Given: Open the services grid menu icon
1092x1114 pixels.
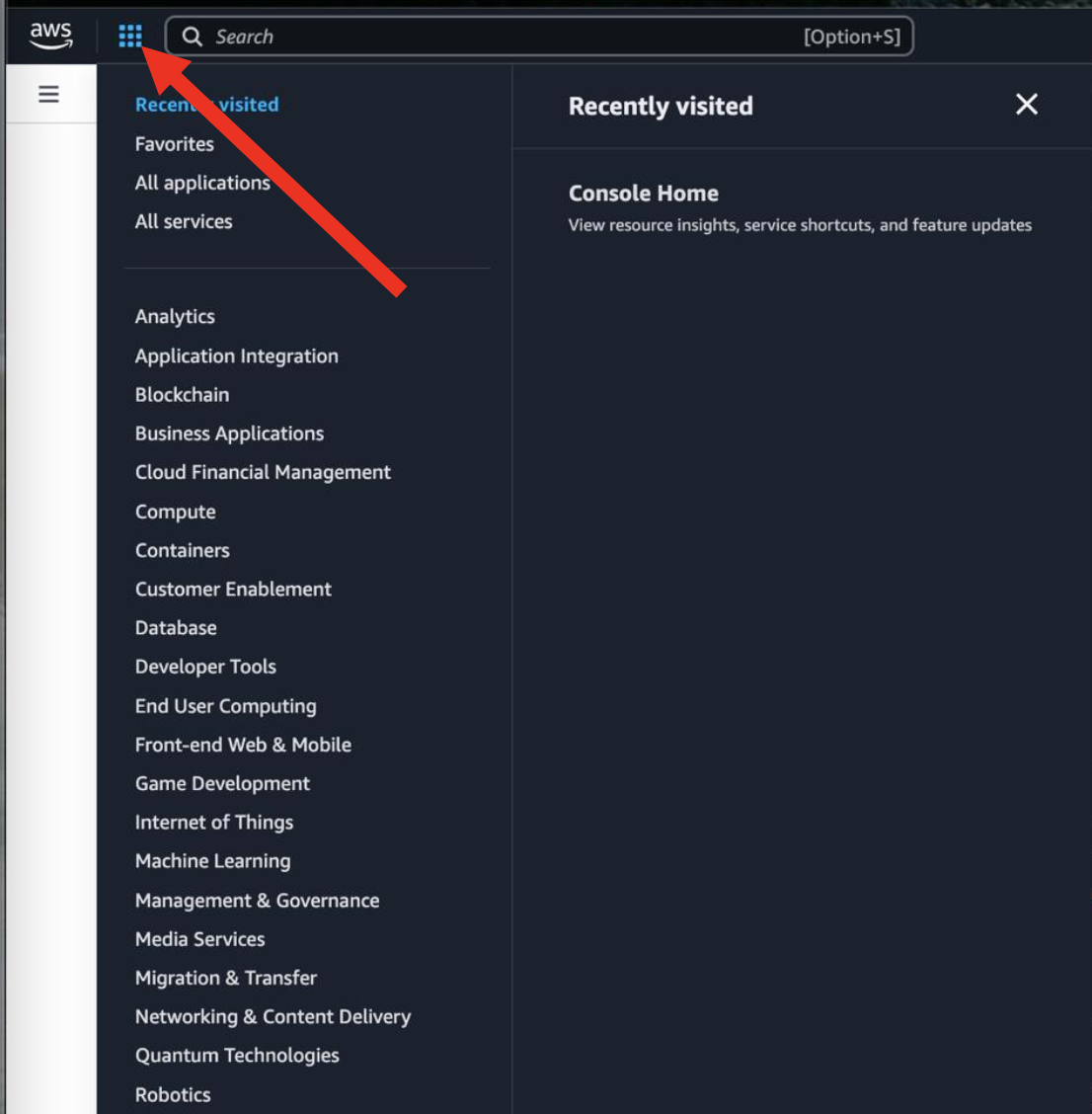Looking at the screenshot, I should [130, 37].
